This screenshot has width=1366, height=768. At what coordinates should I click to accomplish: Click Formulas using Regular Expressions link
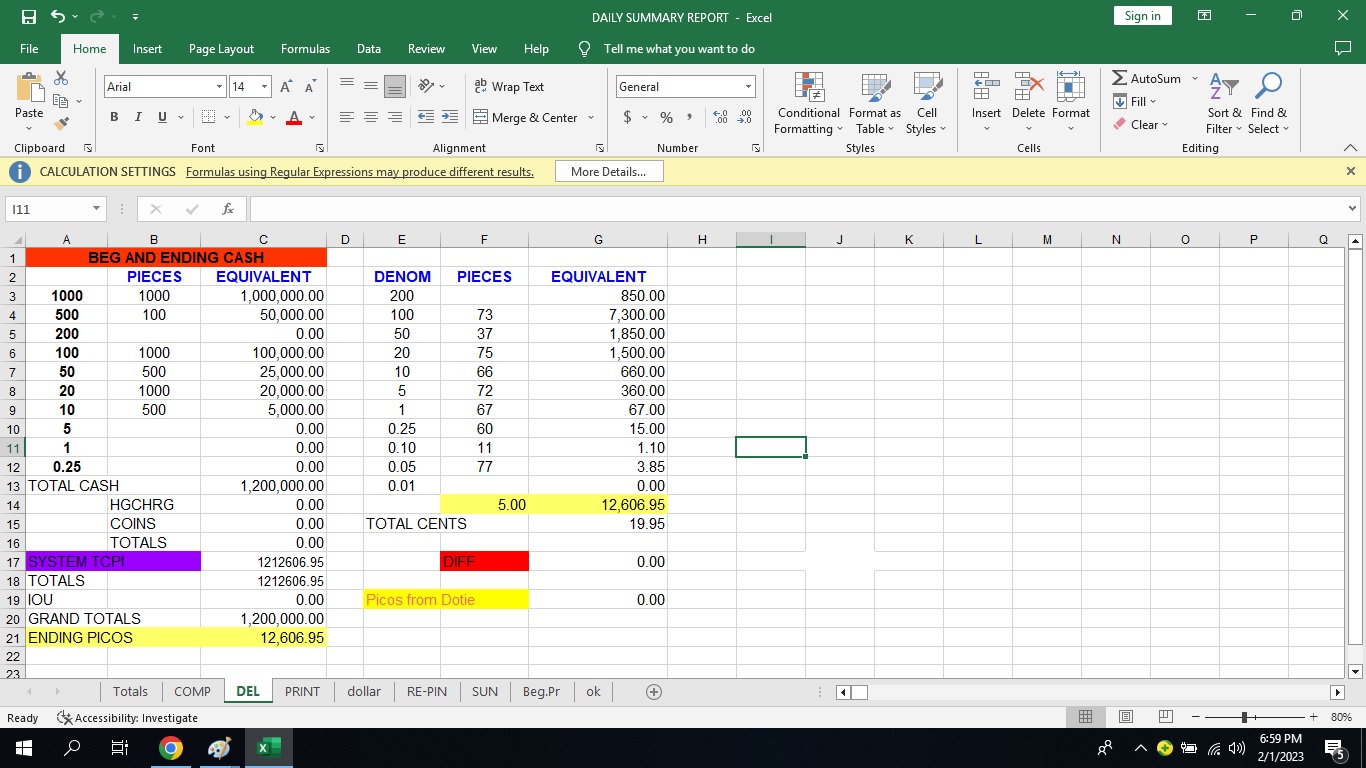360,172
